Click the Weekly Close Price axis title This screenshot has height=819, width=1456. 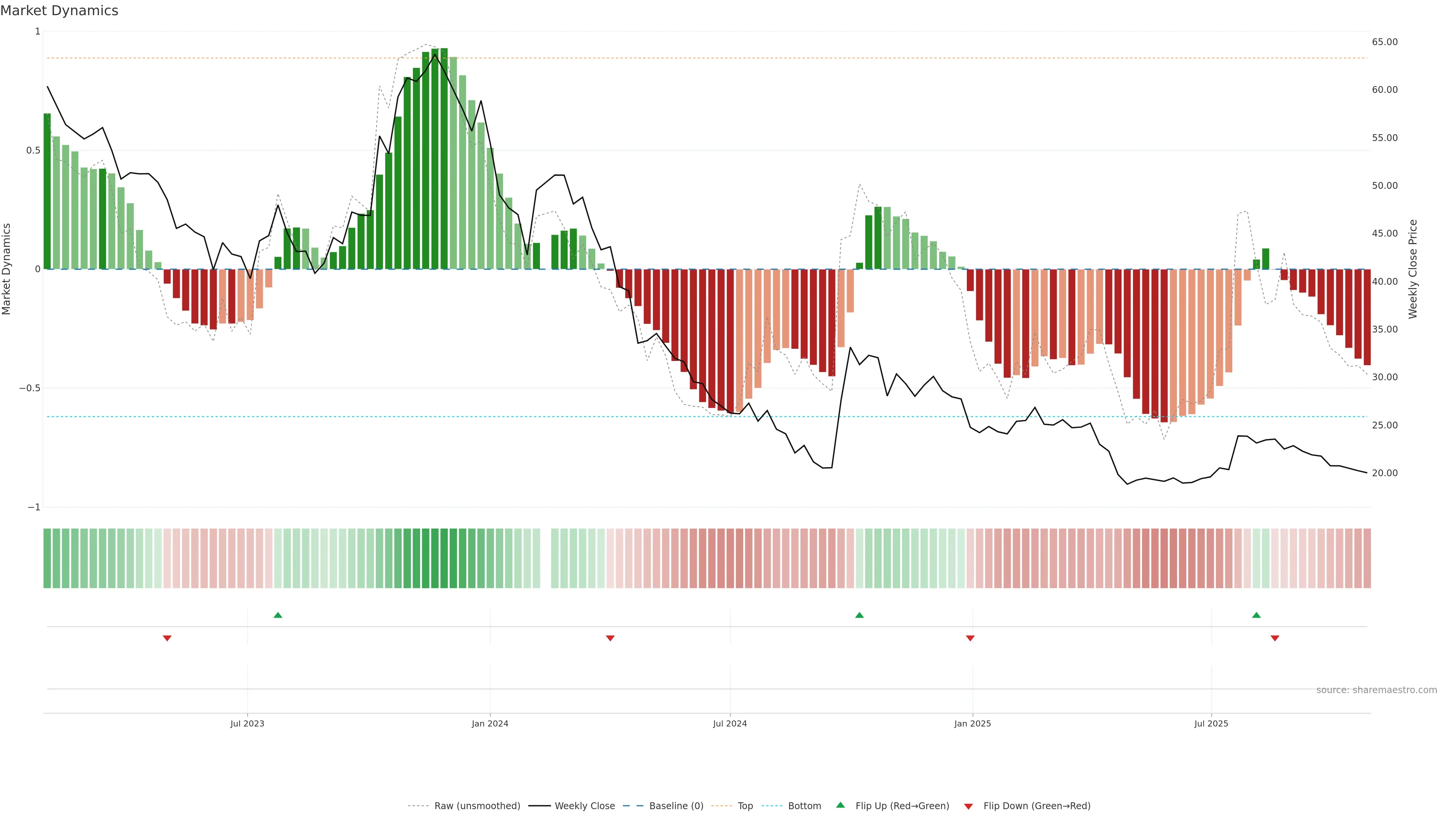(x=1412, y=269)
